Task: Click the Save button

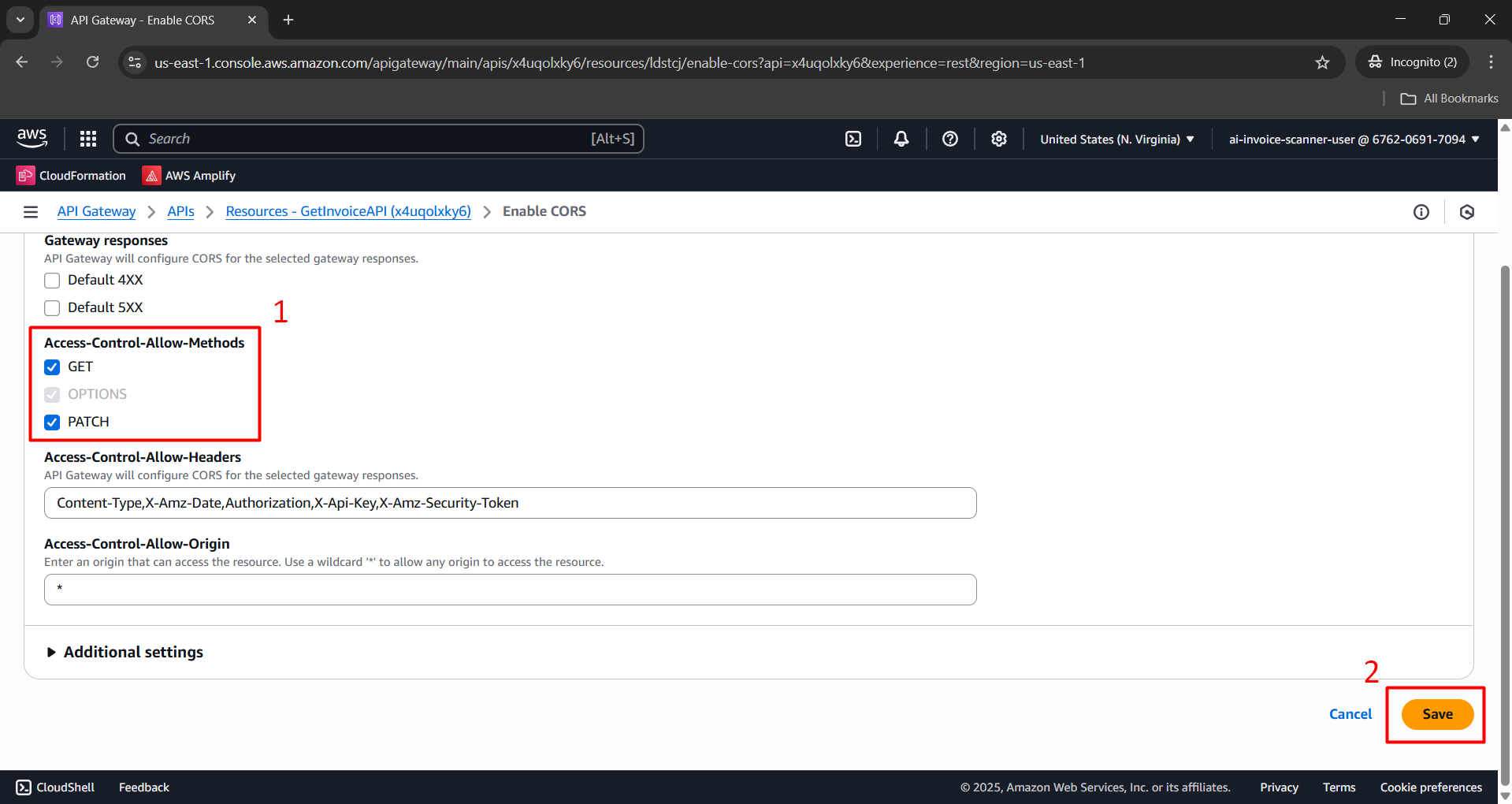Action: [1437, 714]
